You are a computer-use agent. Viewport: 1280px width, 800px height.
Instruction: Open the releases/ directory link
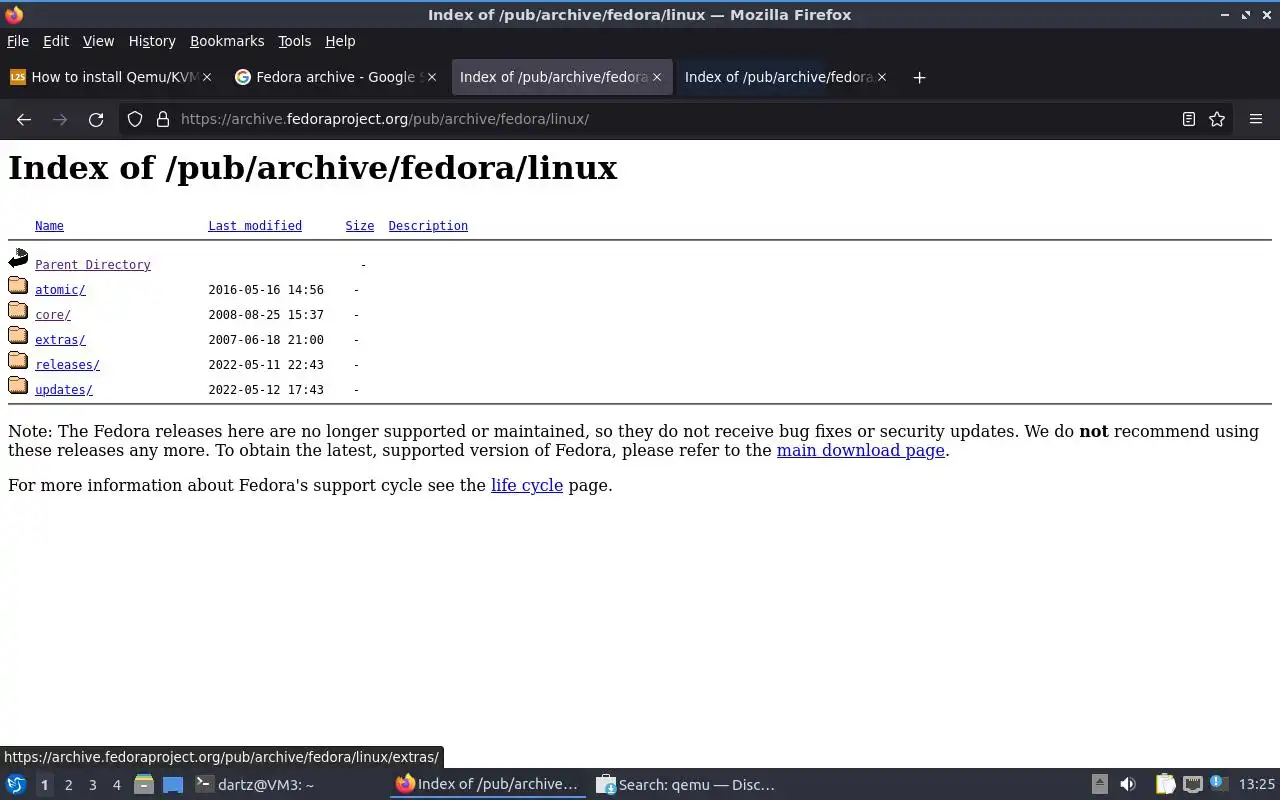67,365
